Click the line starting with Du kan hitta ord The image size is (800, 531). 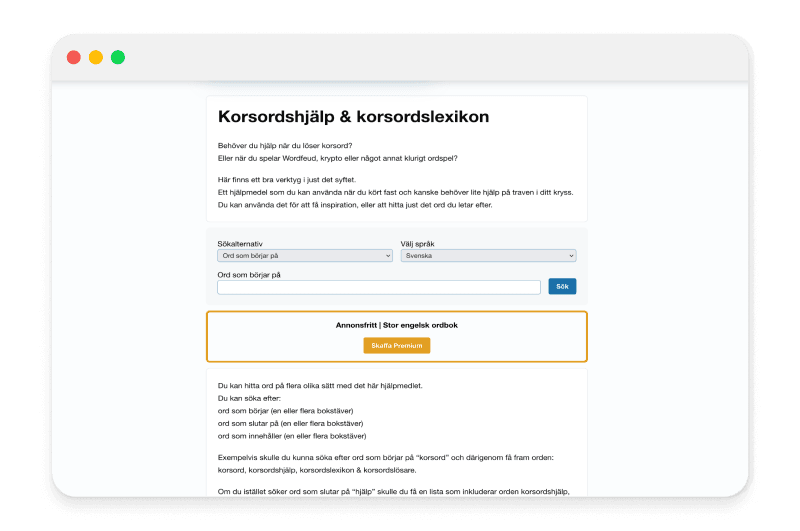[320, 385]
